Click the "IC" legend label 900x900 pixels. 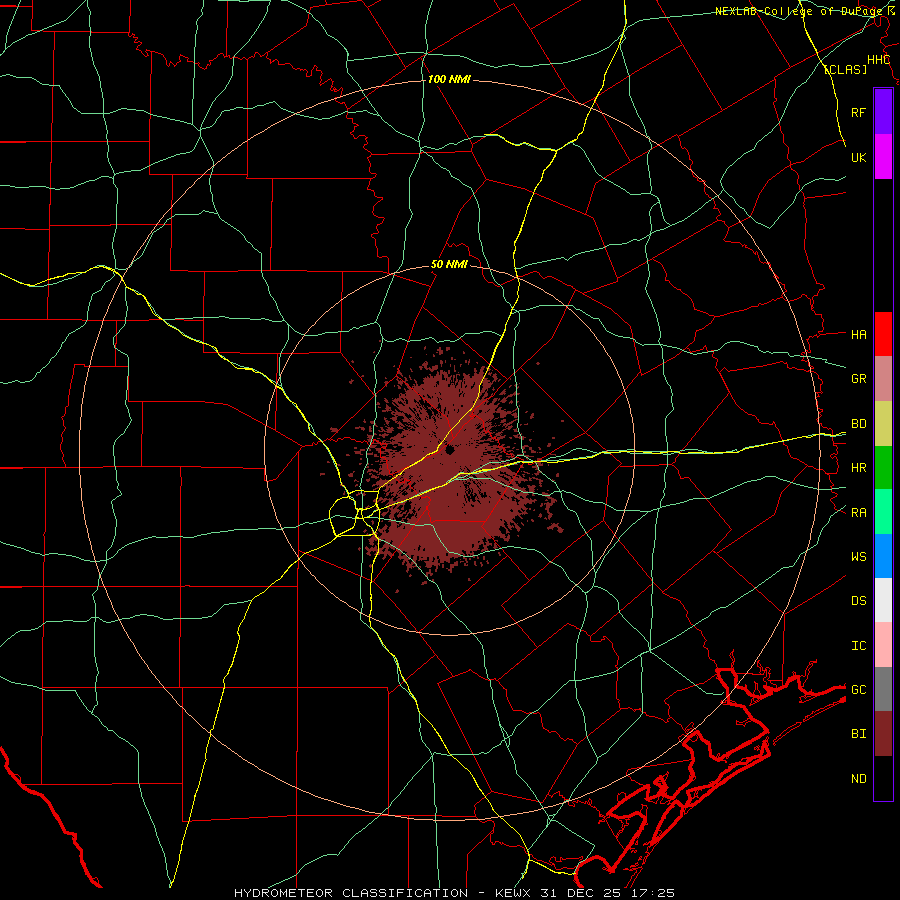[x=858, y=645]
